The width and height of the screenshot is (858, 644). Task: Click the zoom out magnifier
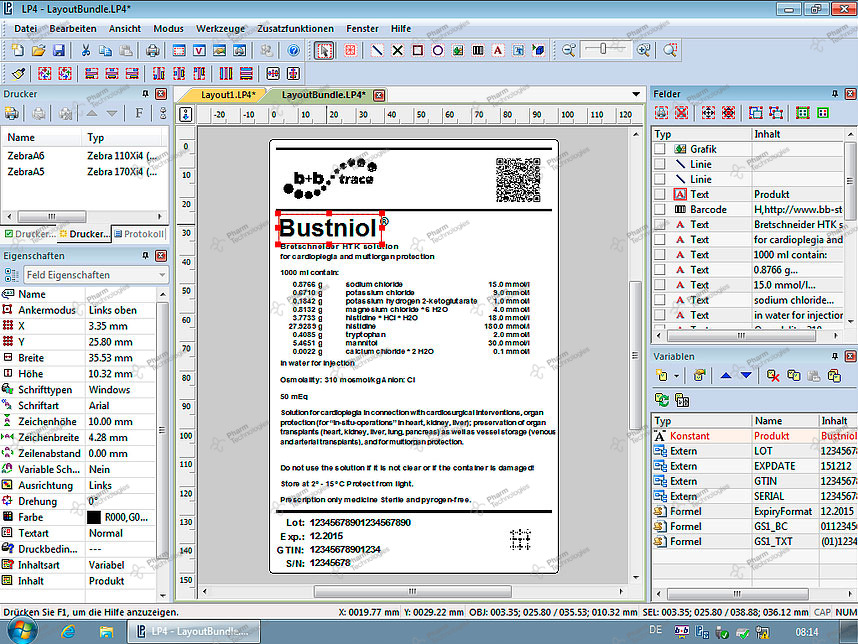pyautogui.click(x=569, y=50)
